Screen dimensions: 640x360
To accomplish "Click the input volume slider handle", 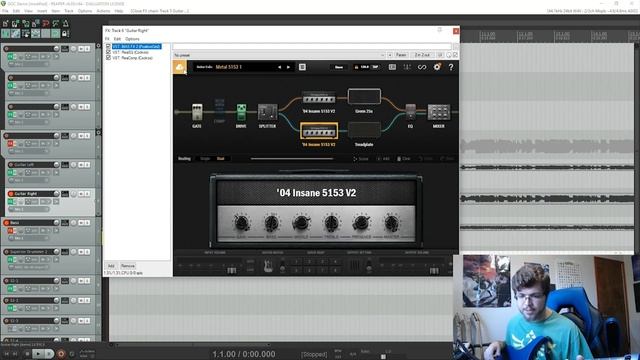I will (231, 270).
